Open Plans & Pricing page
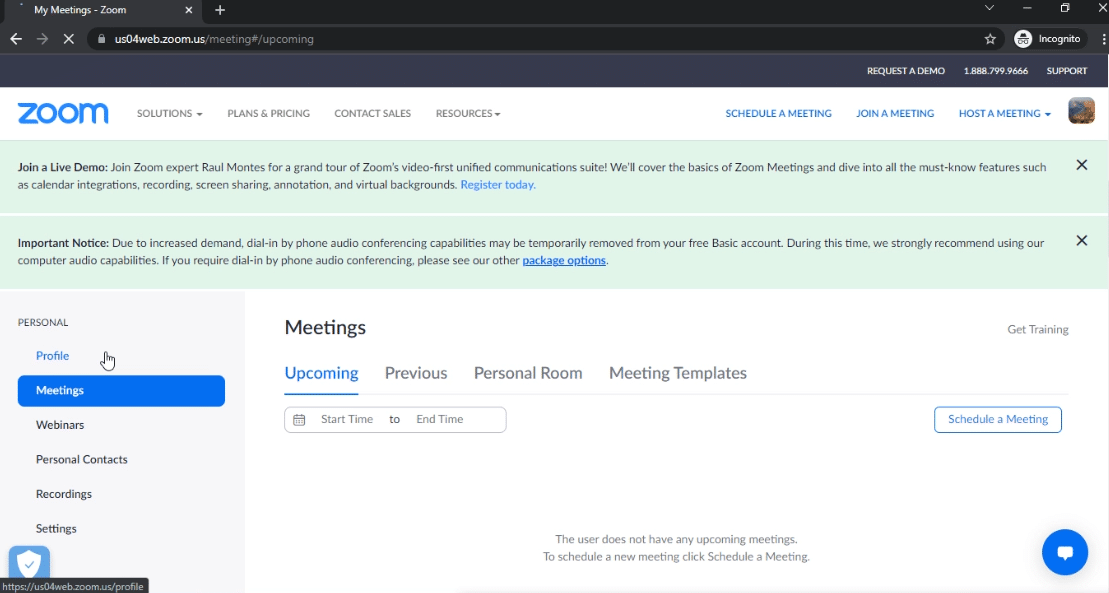This screenshot has width=1109, height=593. (268, 113)
